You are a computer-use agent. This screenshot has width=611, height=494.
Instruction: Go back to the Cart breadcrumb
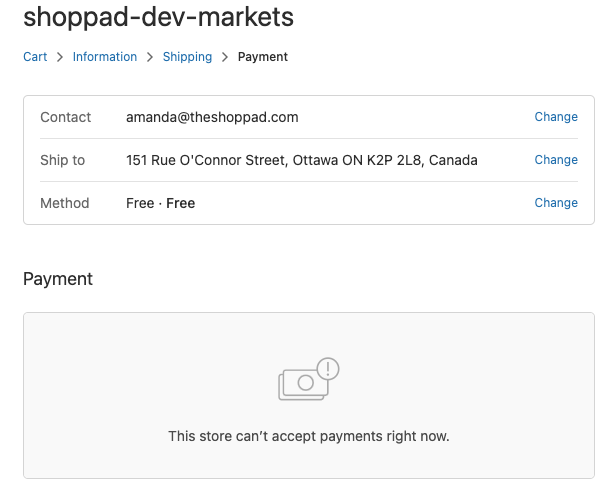35,57
